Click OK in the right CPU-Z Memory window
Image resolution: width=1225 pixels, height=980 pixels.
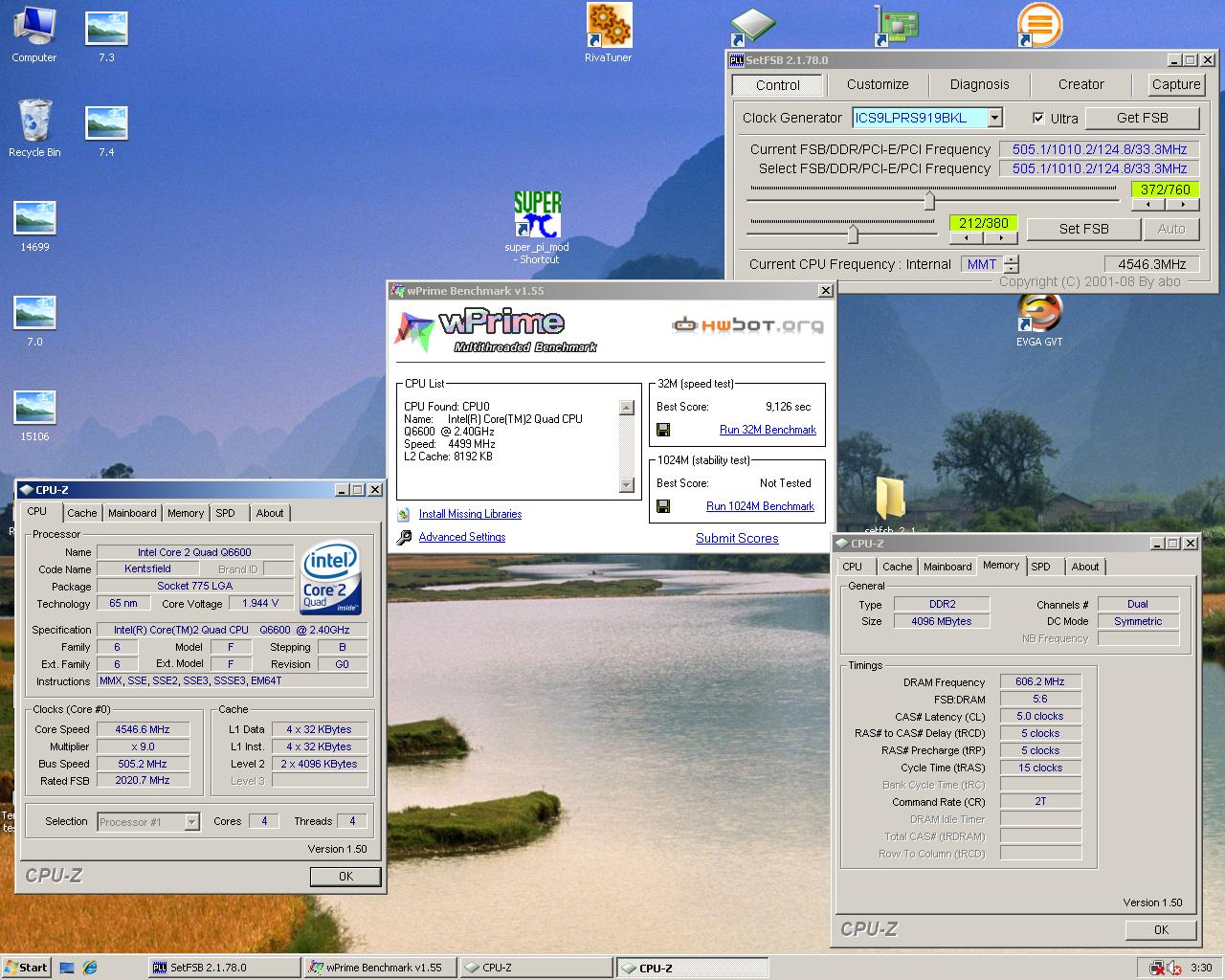tap(1161, 930)
